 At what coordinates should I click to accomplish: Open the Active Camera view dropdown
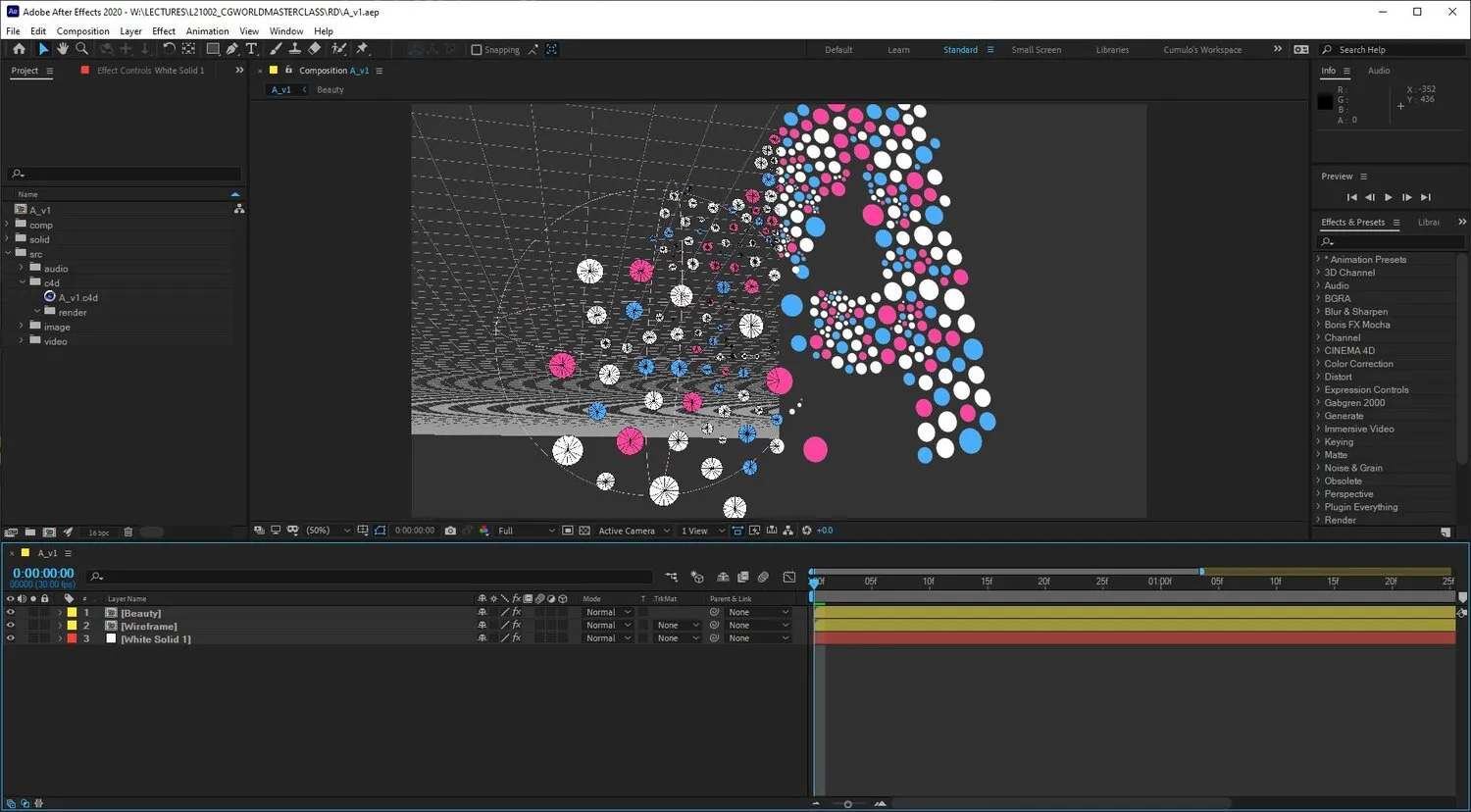(634, 531)
